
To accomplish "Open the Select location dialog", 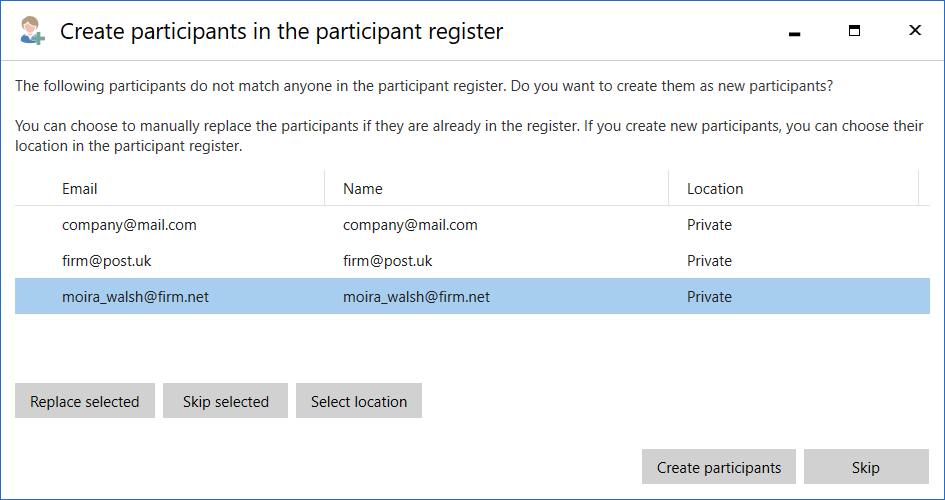I will coord(359,401).
